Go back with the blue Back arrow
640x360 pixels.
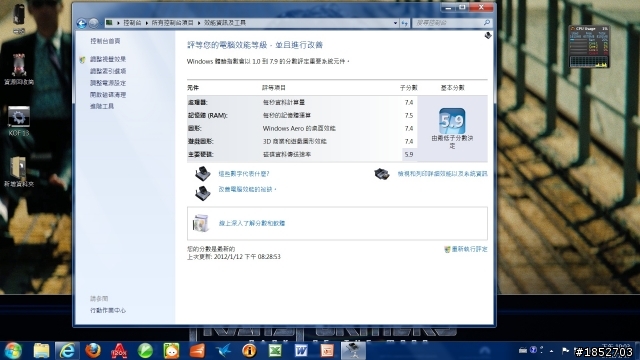[81, 23]
